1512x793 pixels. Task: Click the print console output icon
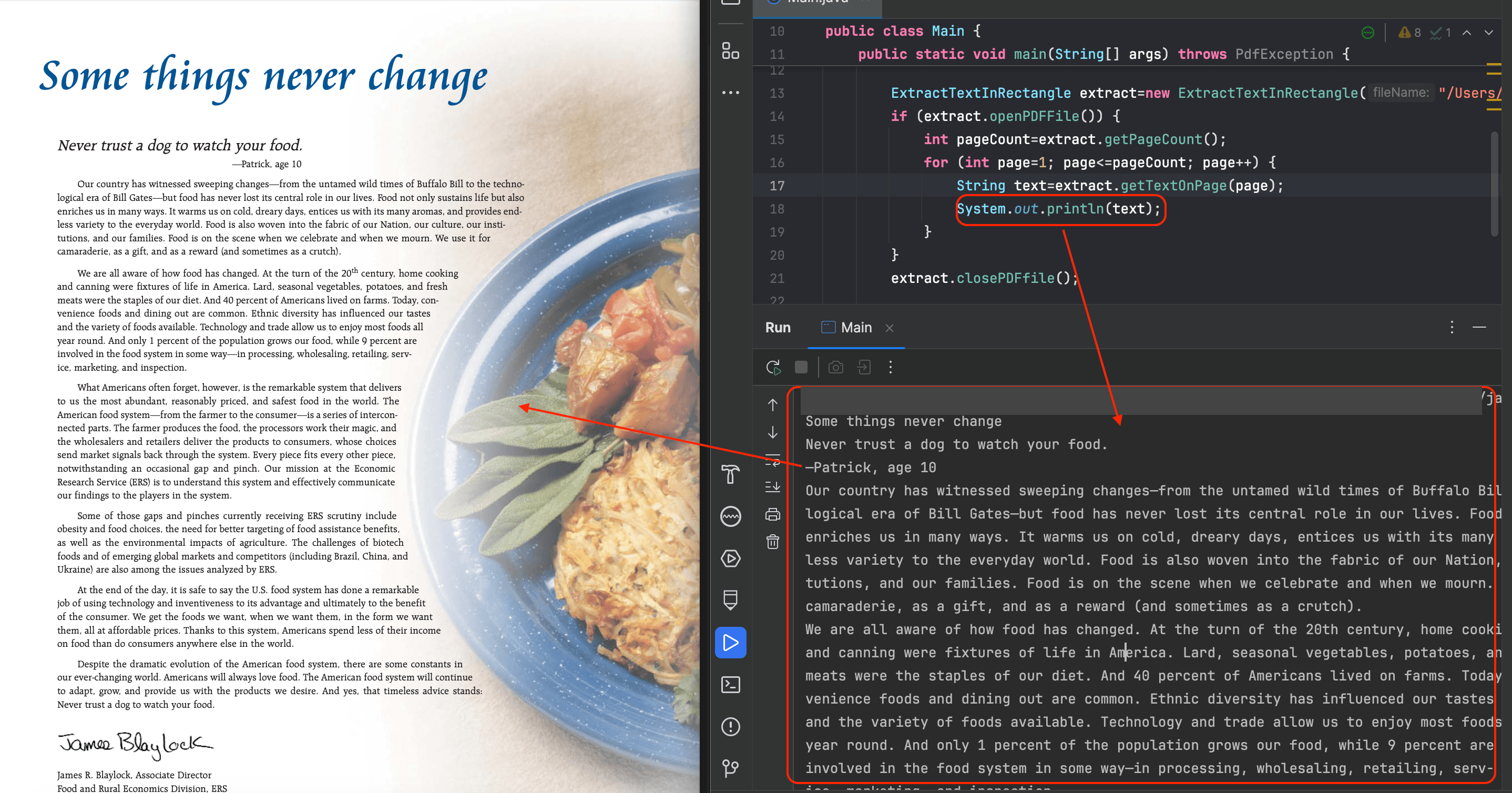772,515
